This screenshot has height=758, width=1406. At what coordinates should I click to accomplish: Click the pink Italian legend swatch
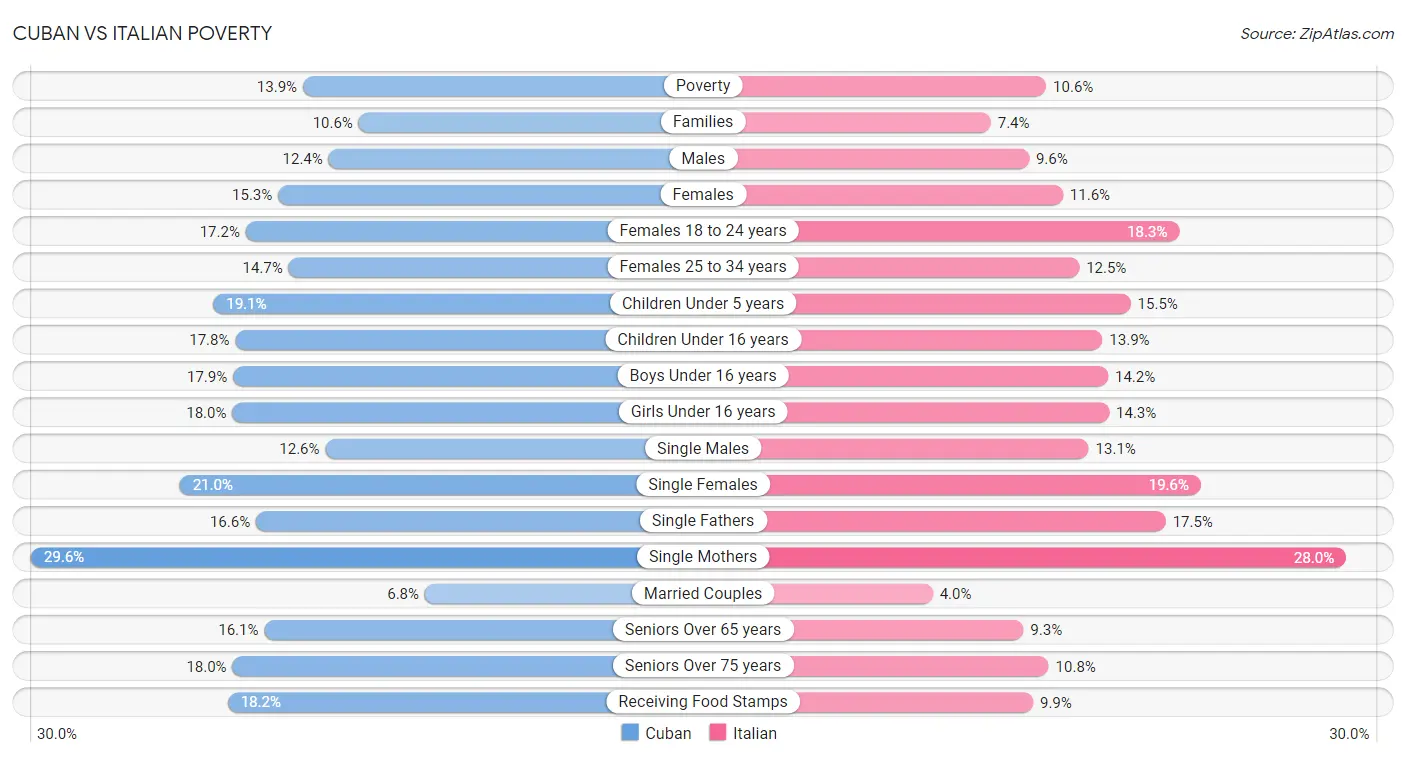point(718,733)
